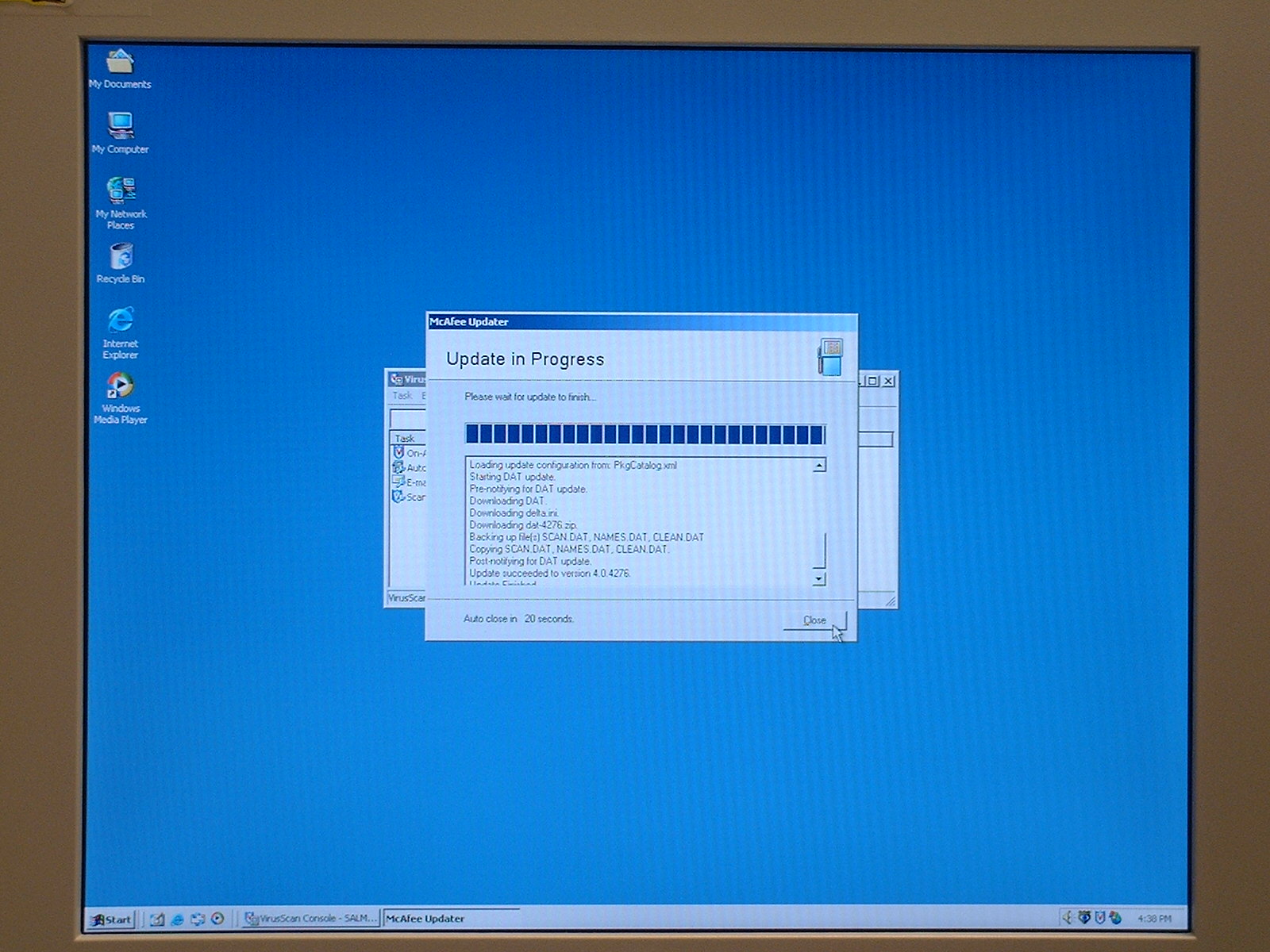
Task: Click the McAfee Updater taskbar button
Action: [x=450, y=919]
